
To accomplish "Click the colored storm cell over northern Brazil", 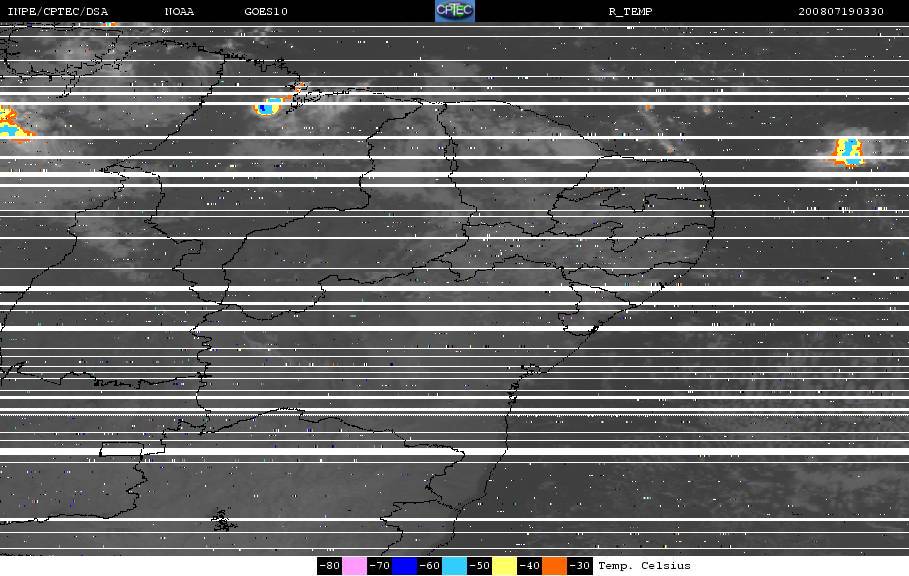I will (x=268, y=107).
